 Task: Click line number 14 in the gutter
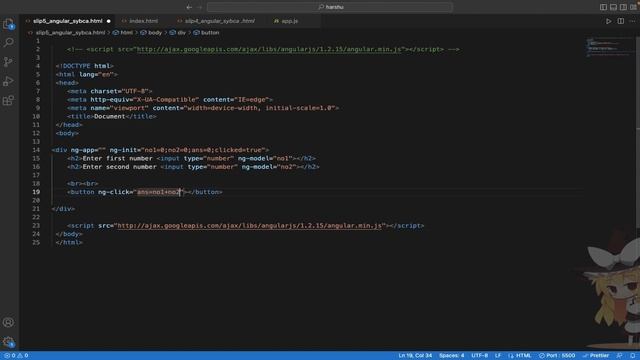tap(36, 150)
